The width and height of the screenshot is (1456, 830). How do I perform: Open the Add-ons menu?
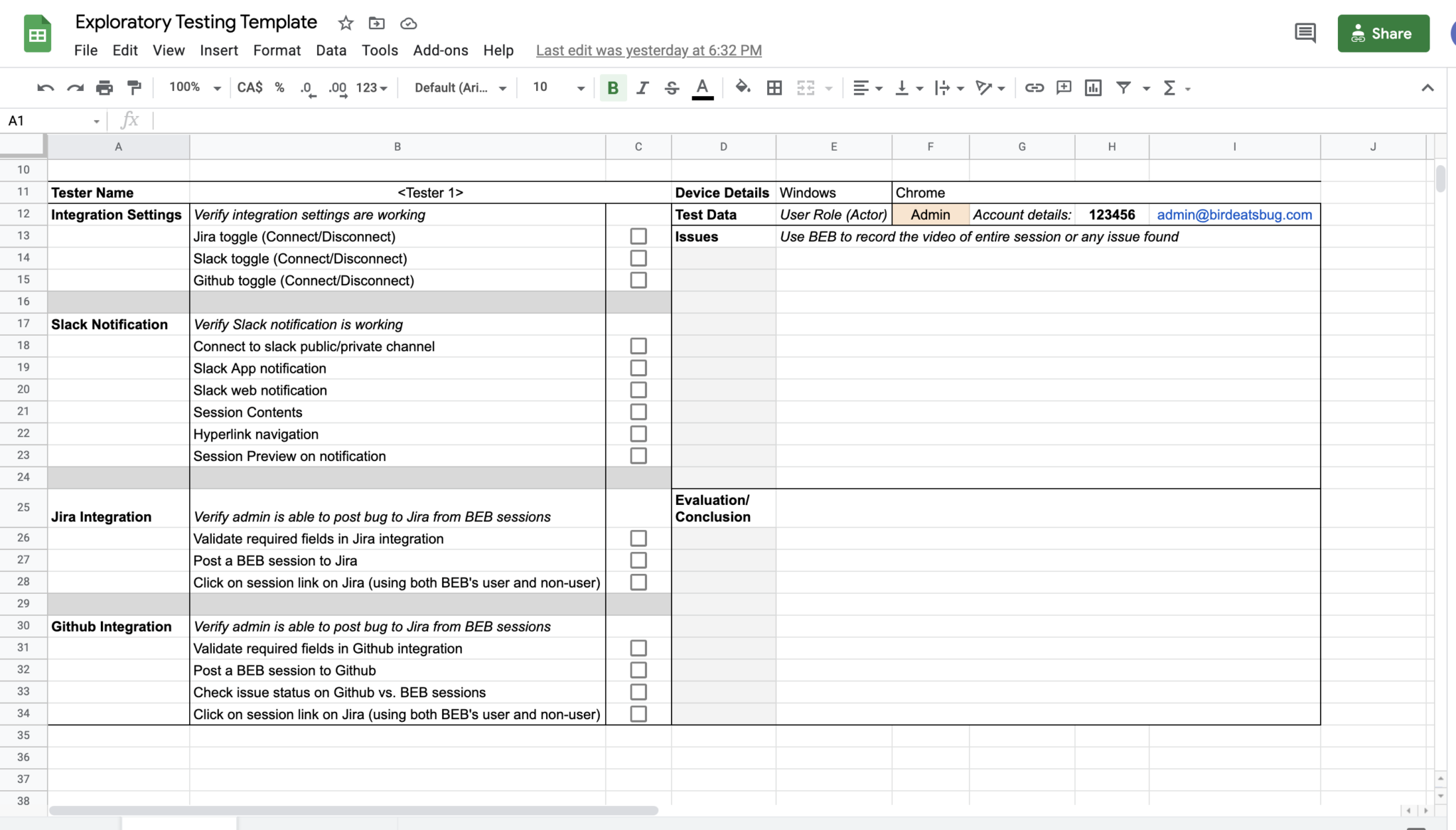coord(440,50)
